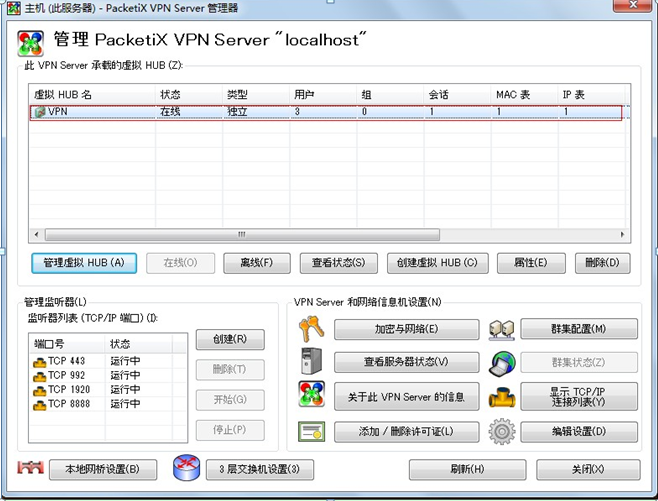Click the 管理虚拟 HUB (A) button
658x501 pixels.
[x=84, y=263]
